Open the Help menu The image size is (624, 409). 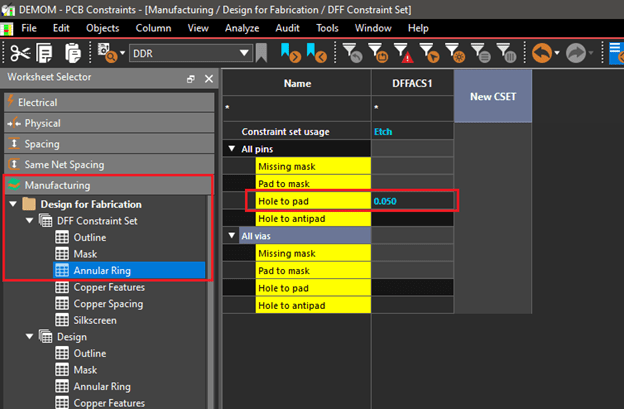tap(418, 28)
